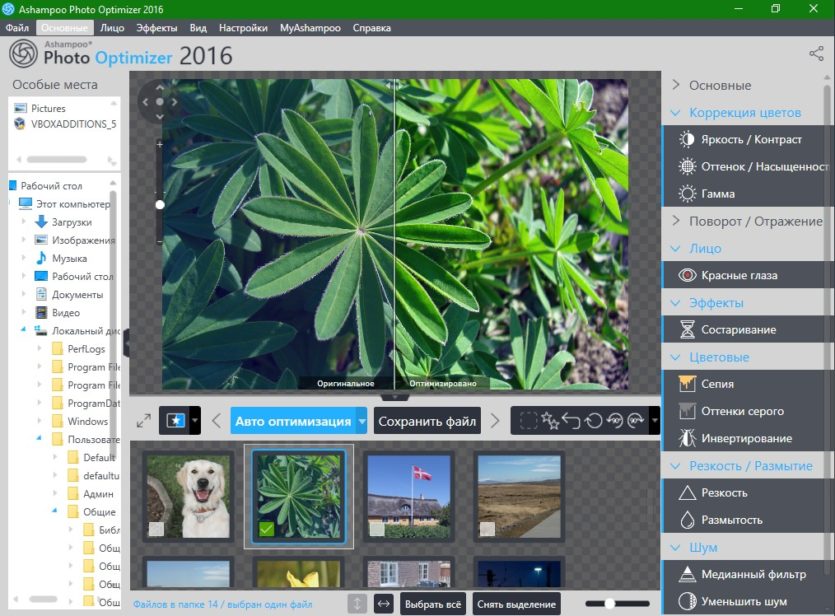
Task: Adjust the vertical zoom slider handle
Action: pos(160,204)
